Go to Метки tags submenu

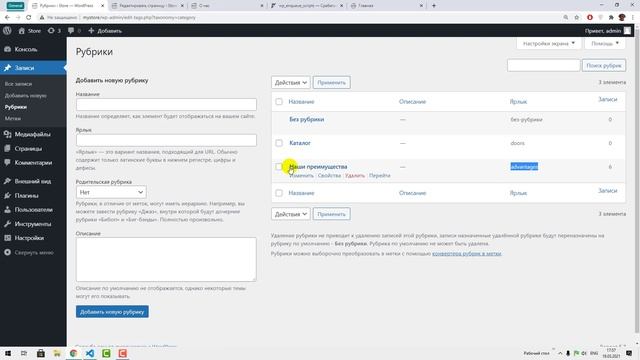[x=13, y=118]
